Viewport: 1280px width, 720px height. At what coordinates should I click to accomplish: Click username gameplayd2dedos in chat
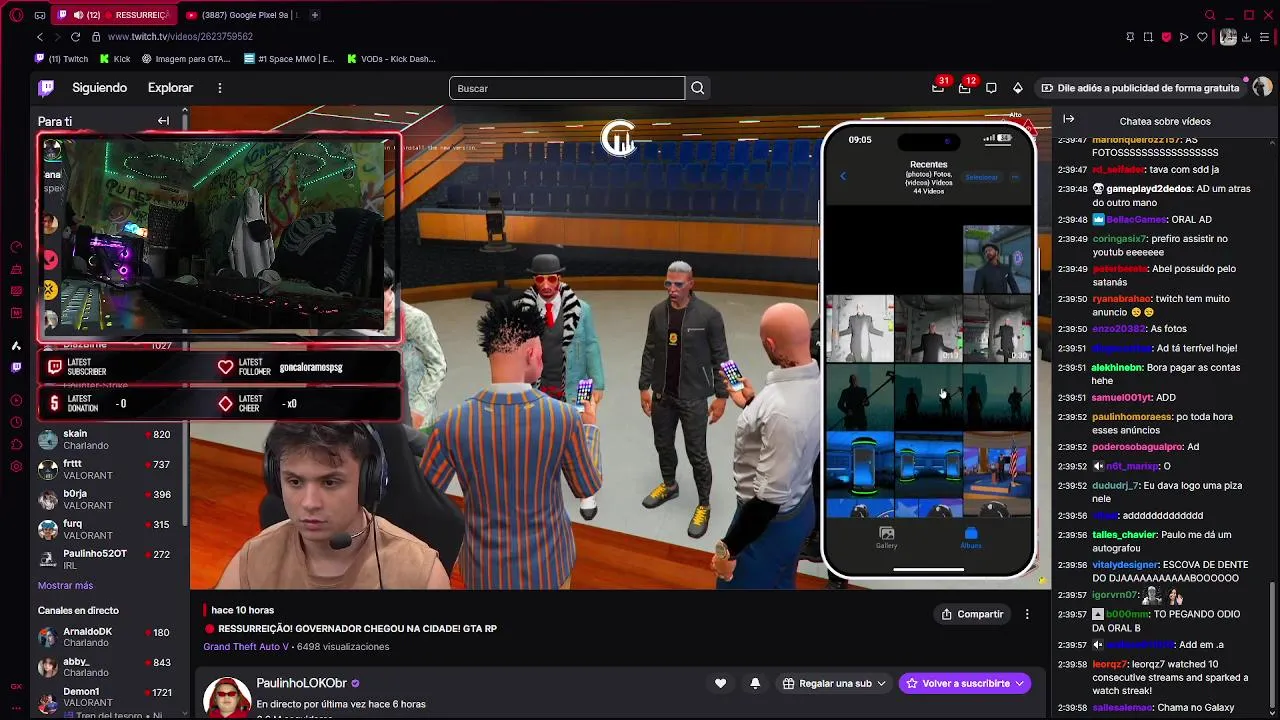pyautogui.click(x=1148, y=189)
